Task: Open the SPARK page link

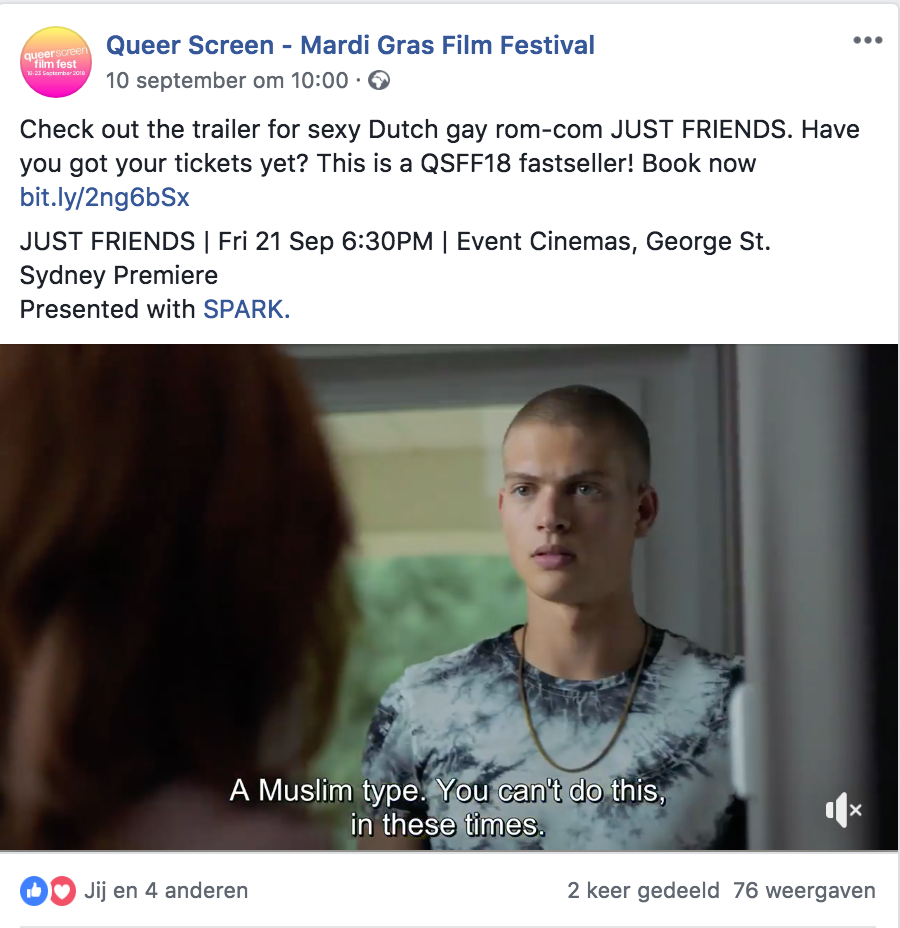Action: tap(247, 309)
